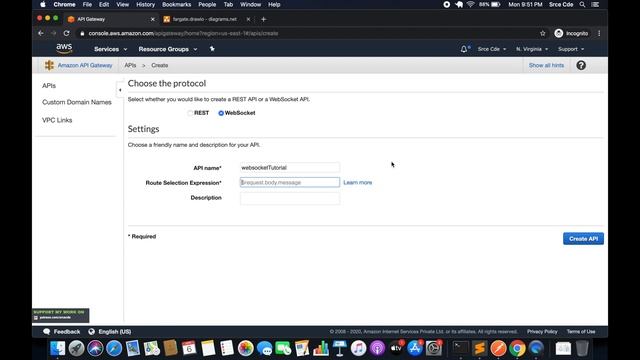Image resolution: width=640 pixels, height=360 pixels.
Task: Open the View menu
Action: 122,4
